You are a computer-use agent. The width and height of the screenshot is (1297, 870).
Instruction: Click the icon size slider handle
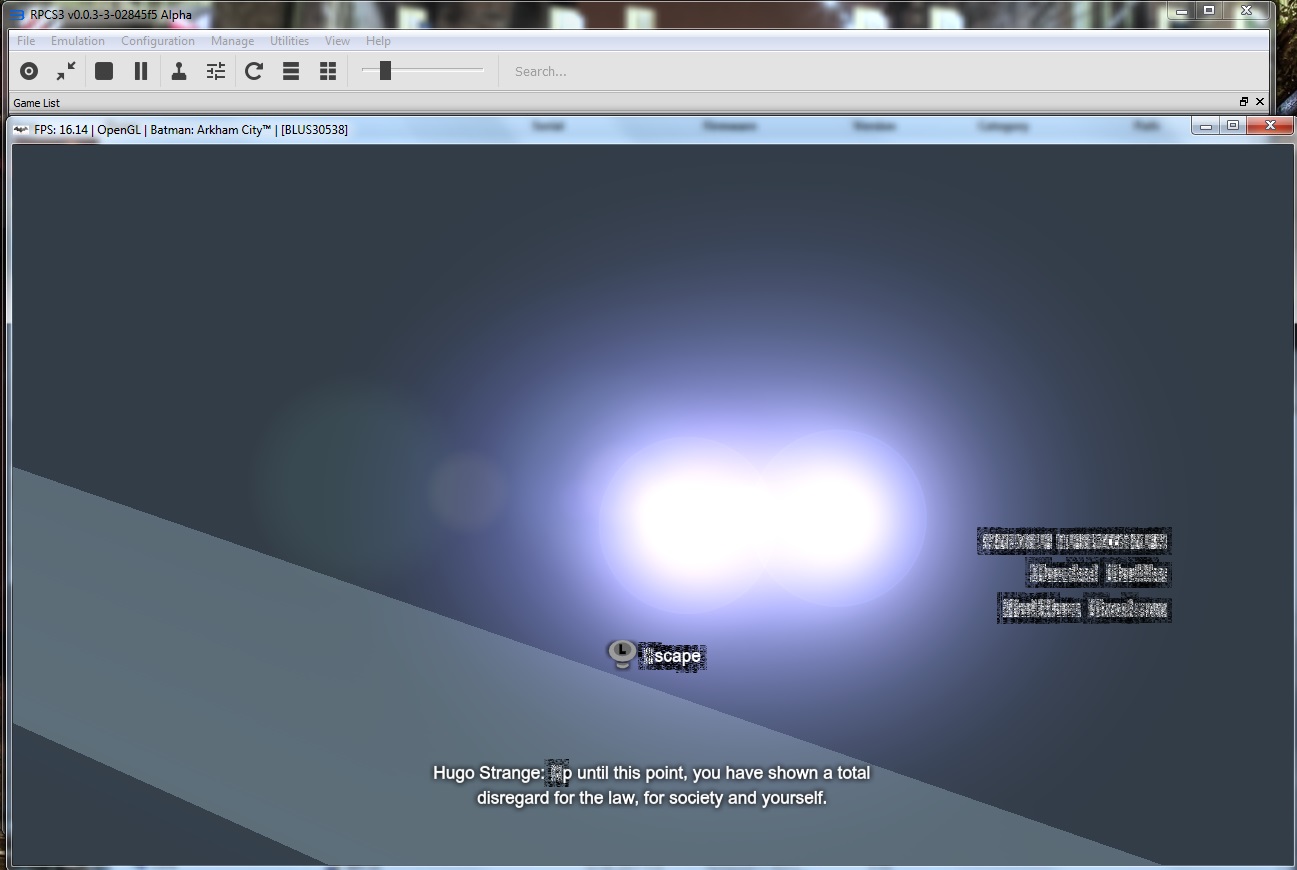coord(385,70)
